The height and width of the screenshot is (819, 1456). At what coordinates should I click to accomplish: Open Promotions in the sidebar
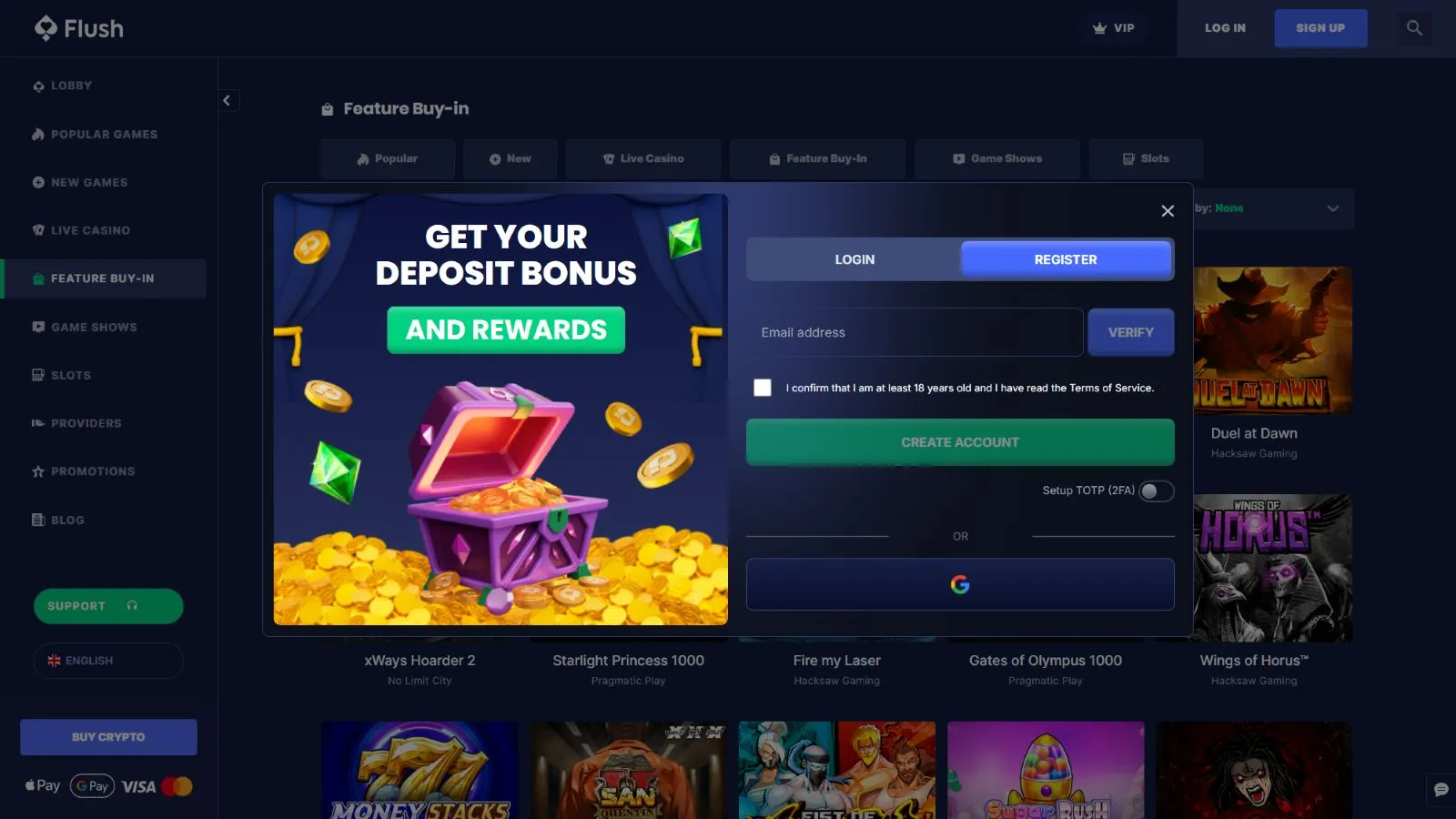click(x=84, y=471)
